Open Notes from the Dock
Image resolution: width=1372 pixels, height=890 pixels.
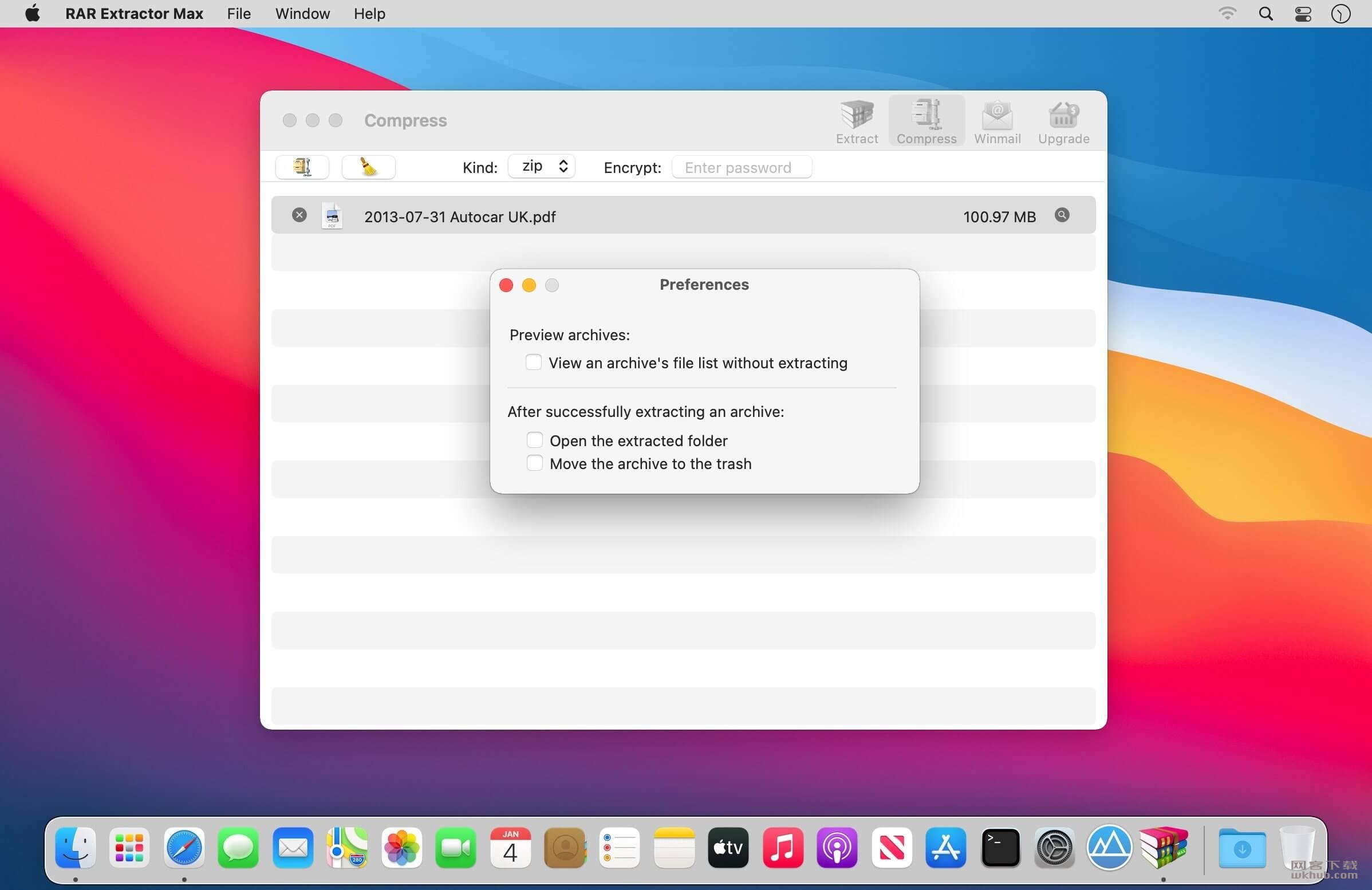[x=674, y=847]
